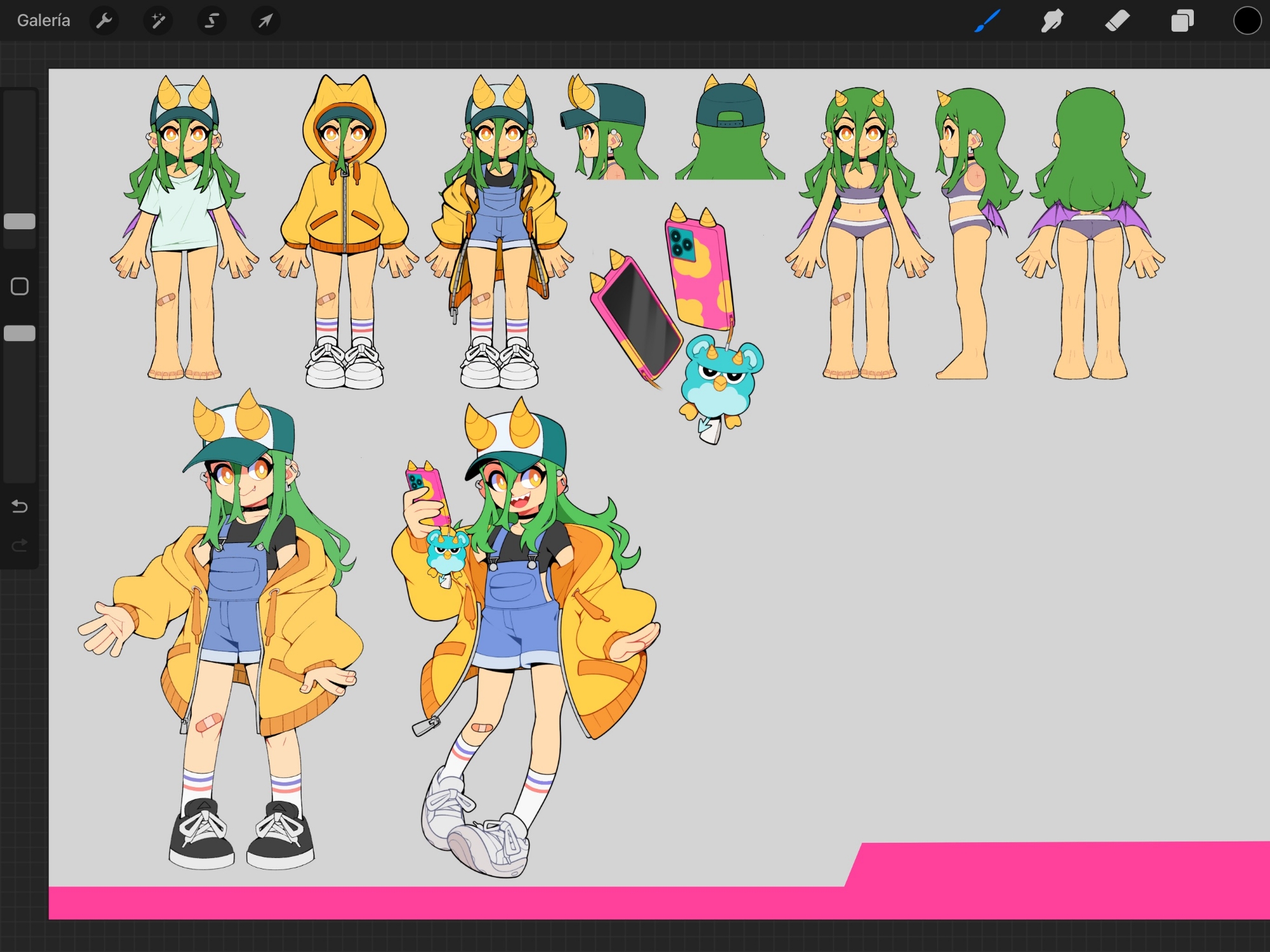Open the Actions wrench menu
1270x952 pixels.
tap(104, 21)
